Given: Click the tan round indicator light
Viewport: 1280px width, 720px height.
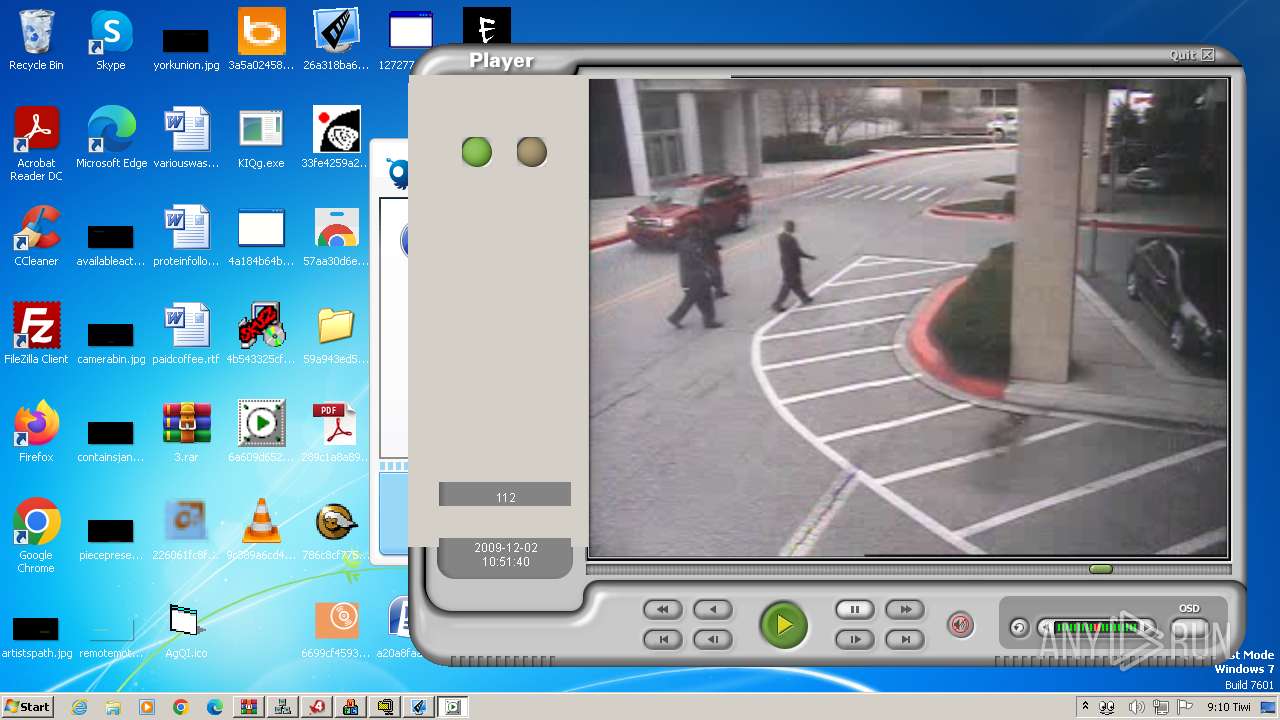Looking at the screenshot, I should (x=532, y=152).
